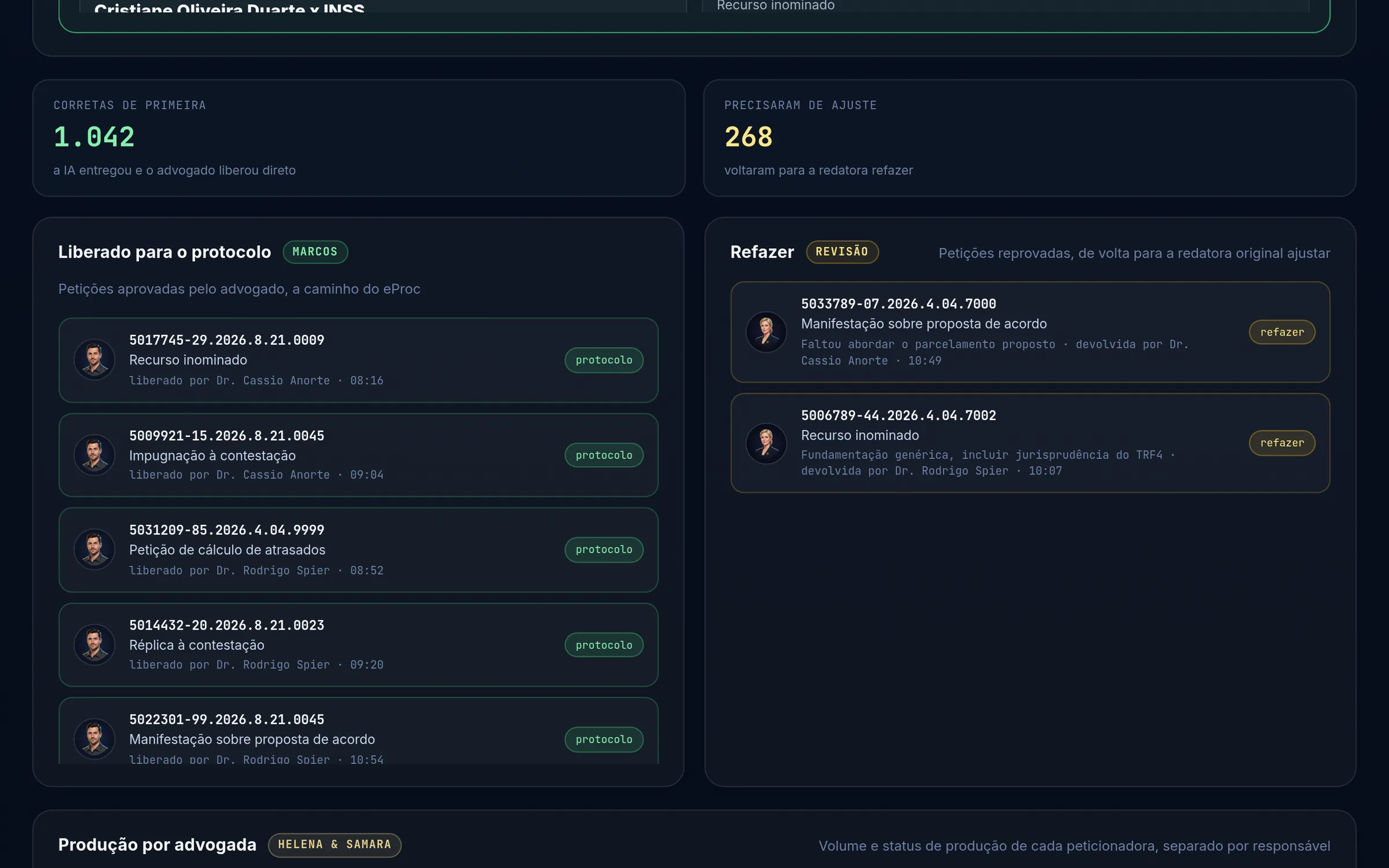1389x868 pixels.
Task: Click 'voltaram para a redatora refazer' caption
Action: coord(818,170)
